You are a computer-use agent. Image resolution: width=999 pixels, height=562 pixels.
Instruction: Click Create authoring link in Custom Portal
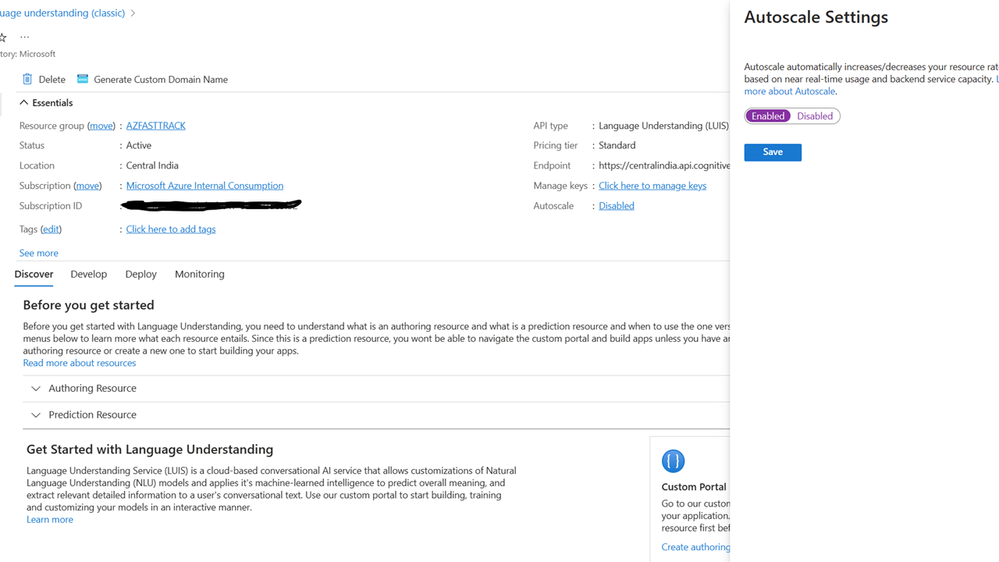(696, 547)
